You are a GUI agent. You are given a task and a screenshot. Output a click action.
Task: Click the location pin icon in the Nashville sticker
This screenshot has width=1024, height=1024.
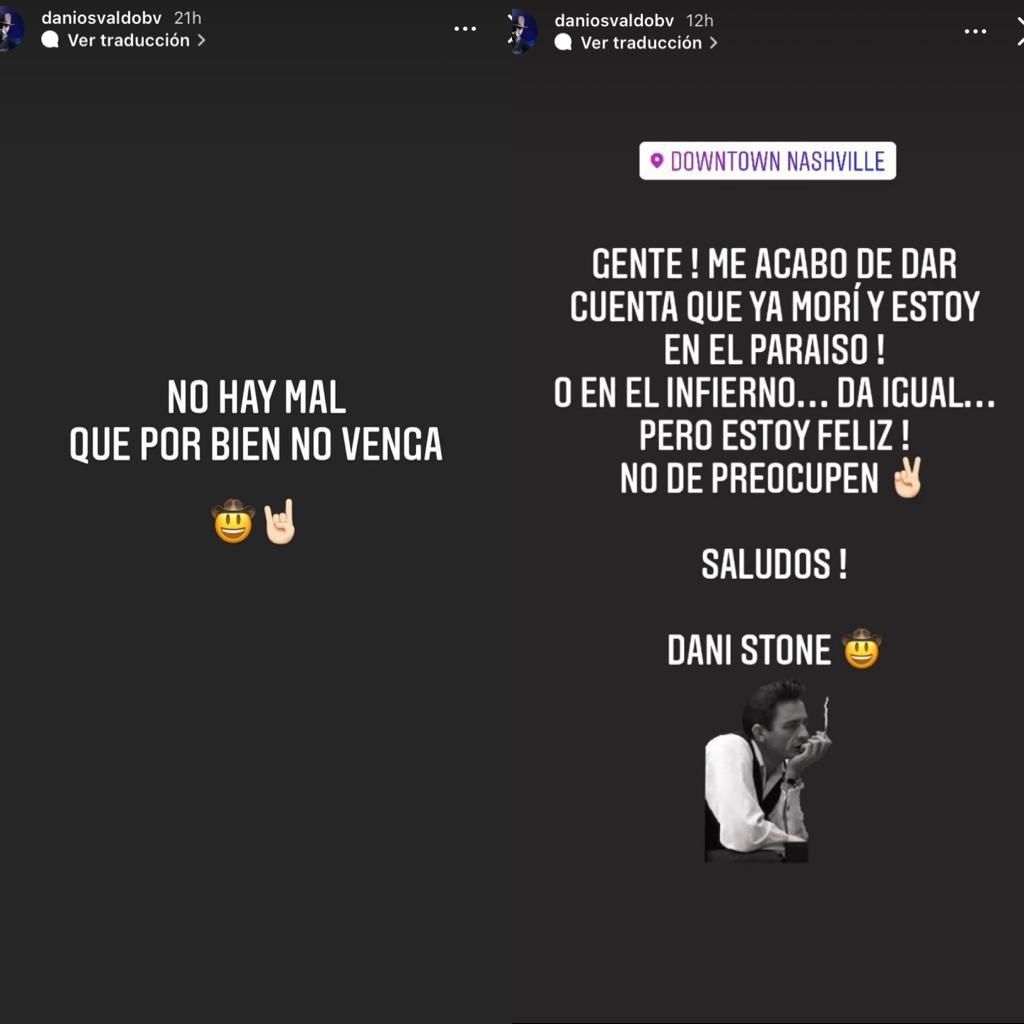click(x=657, y=160)
